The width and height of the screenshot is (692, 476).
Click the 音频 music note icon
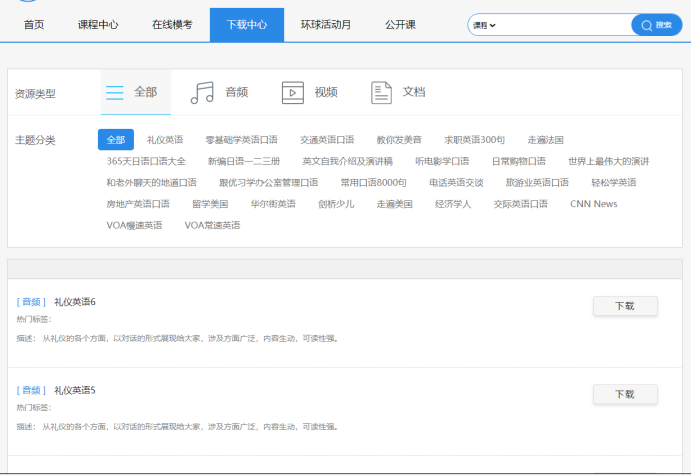tap(202, 93)
